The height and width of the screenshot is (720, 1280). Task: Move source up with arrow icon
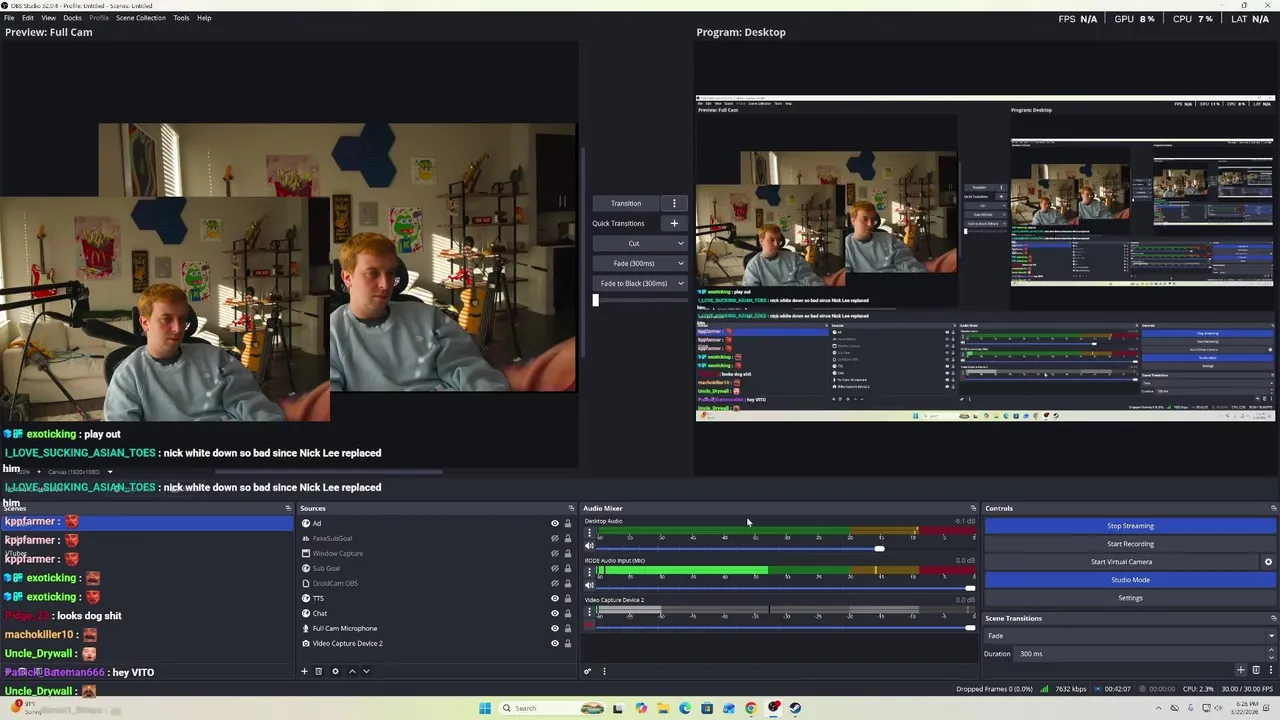pyautogui.click(x=352, y=671)
